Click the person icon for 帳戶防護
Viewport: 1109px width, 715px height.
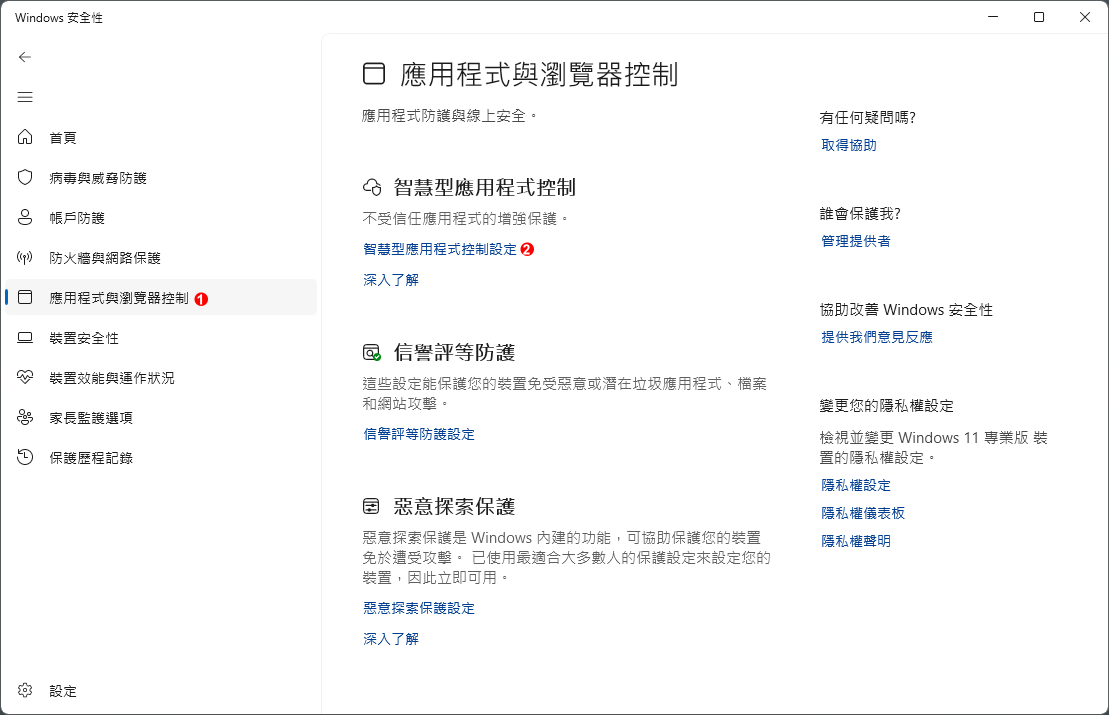[x=25, y=217]
